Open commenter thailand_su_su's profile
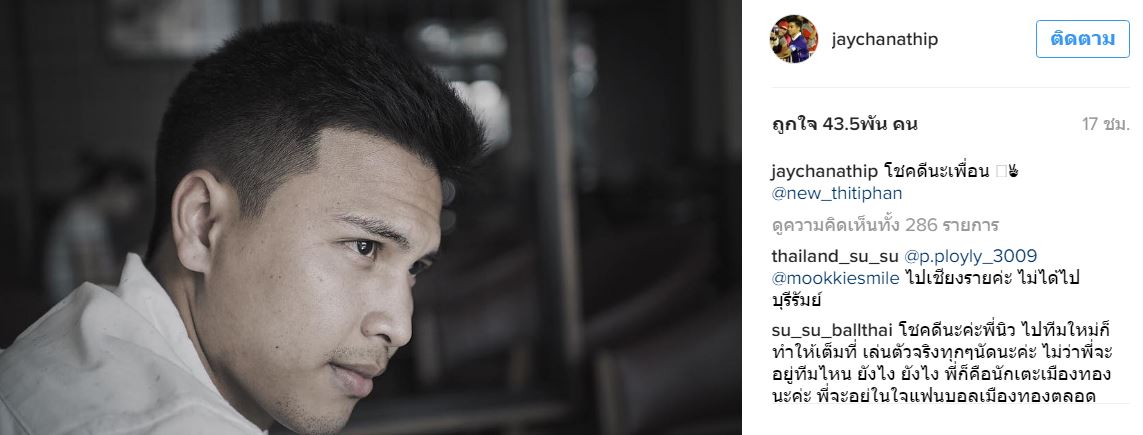This screenshot has height=435, width=1143. pos(835,257)
